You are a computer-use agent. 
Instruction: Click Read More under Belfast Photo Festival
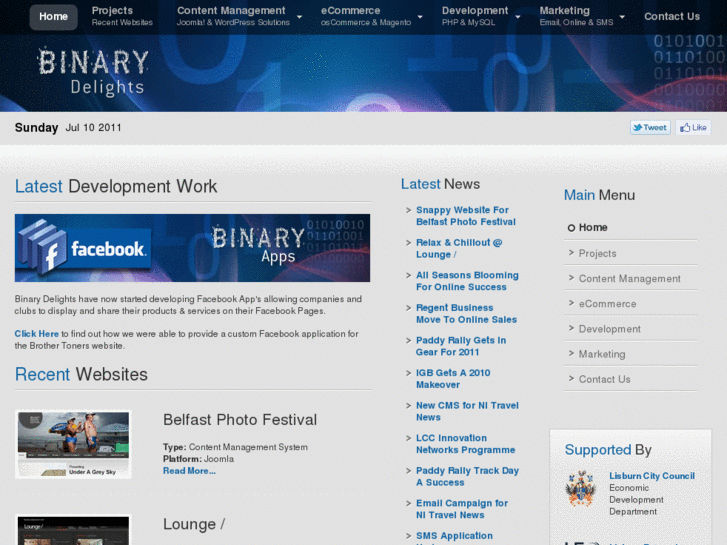[x=189, y=471]
